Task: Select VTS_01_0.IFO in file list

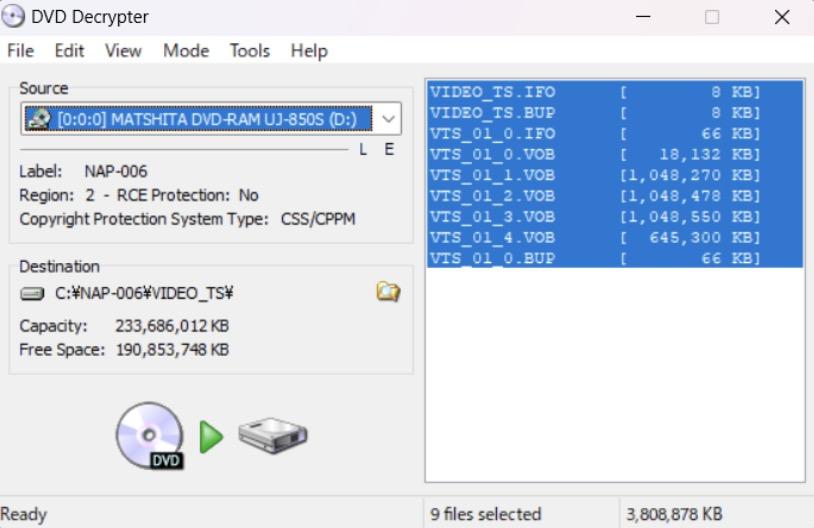Action: [615, 133]
